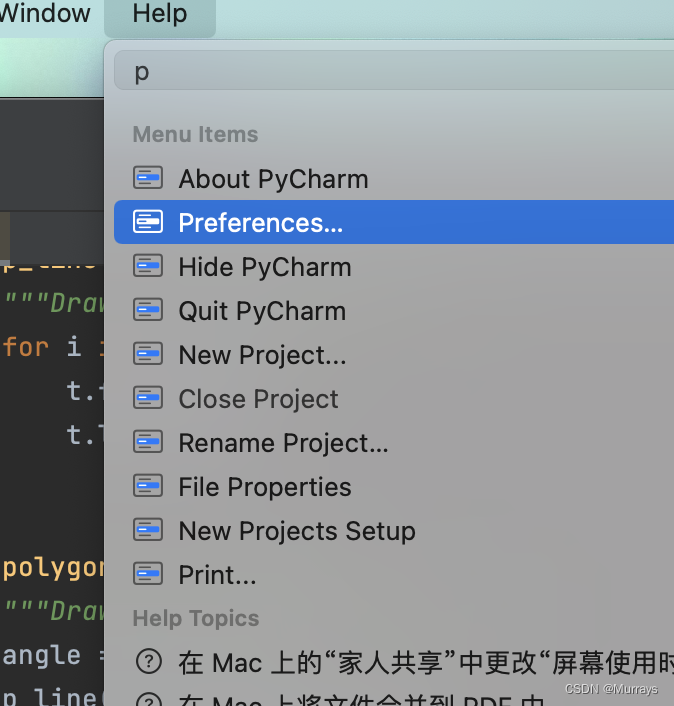Click the icon beside Rename Project...
The image size is (674, 706).
[148, 442]
